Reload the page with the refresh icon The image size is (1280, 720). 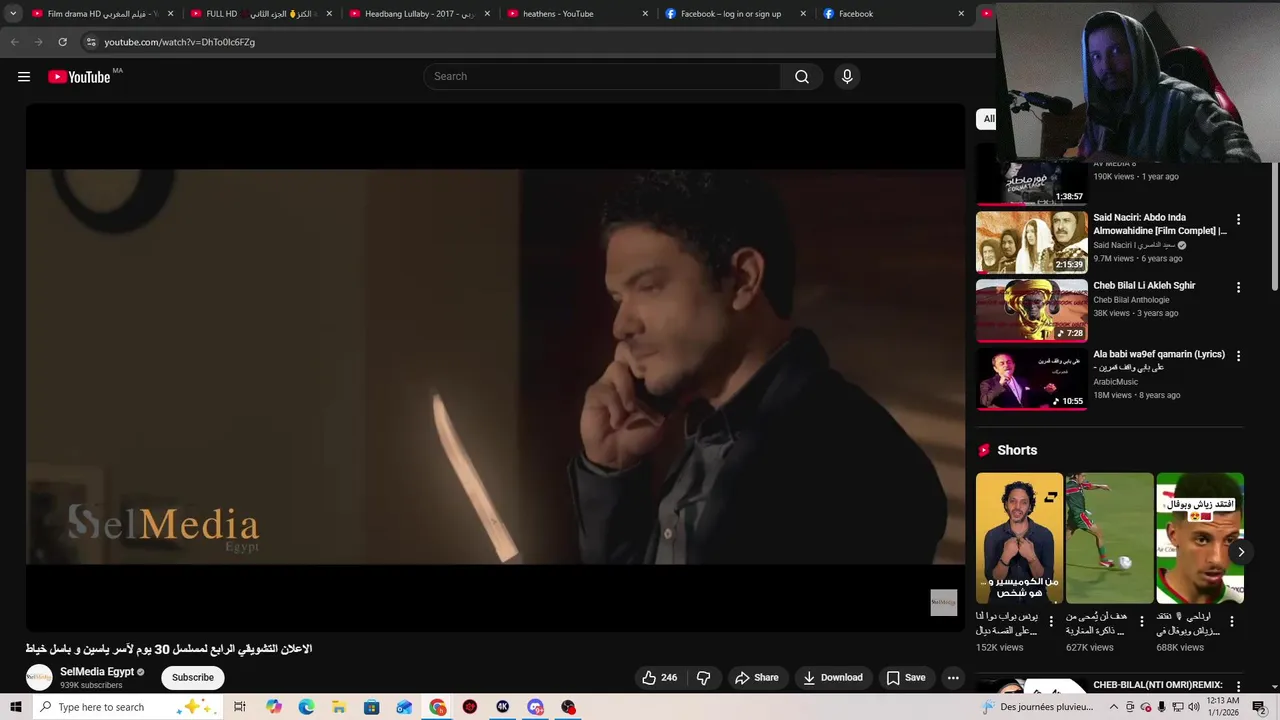[x=62, y=42]
